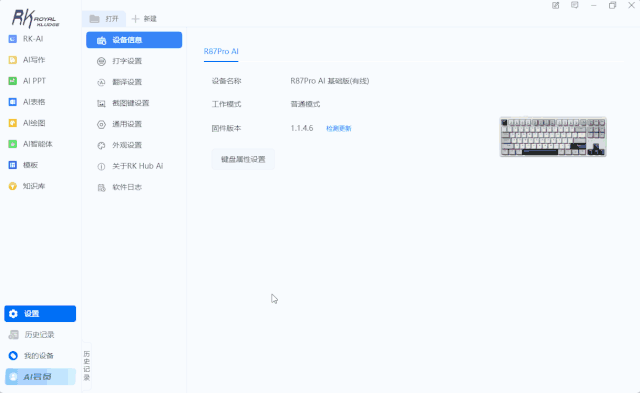The image size is (640, 393).
Task: Open 历史记录 in the left sidebar
Action: coord(31,335)
